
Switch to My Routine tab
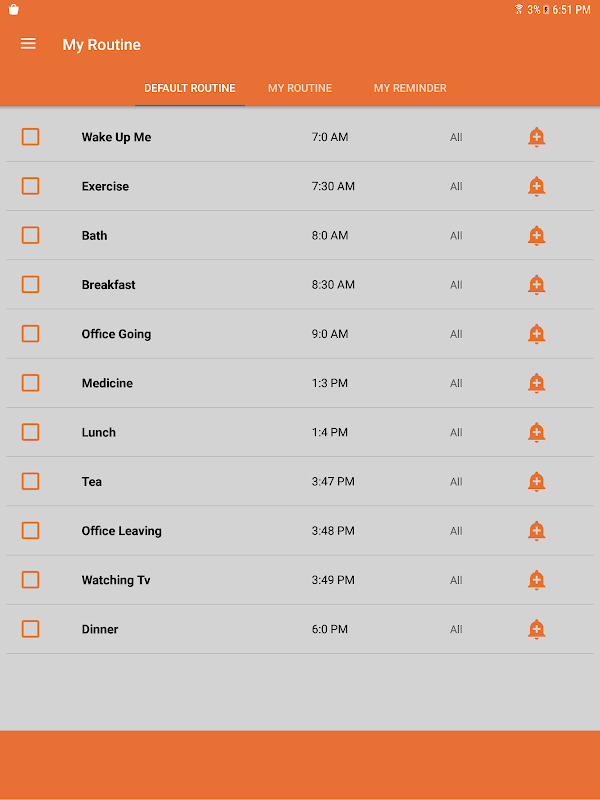[x=300, y=88]
